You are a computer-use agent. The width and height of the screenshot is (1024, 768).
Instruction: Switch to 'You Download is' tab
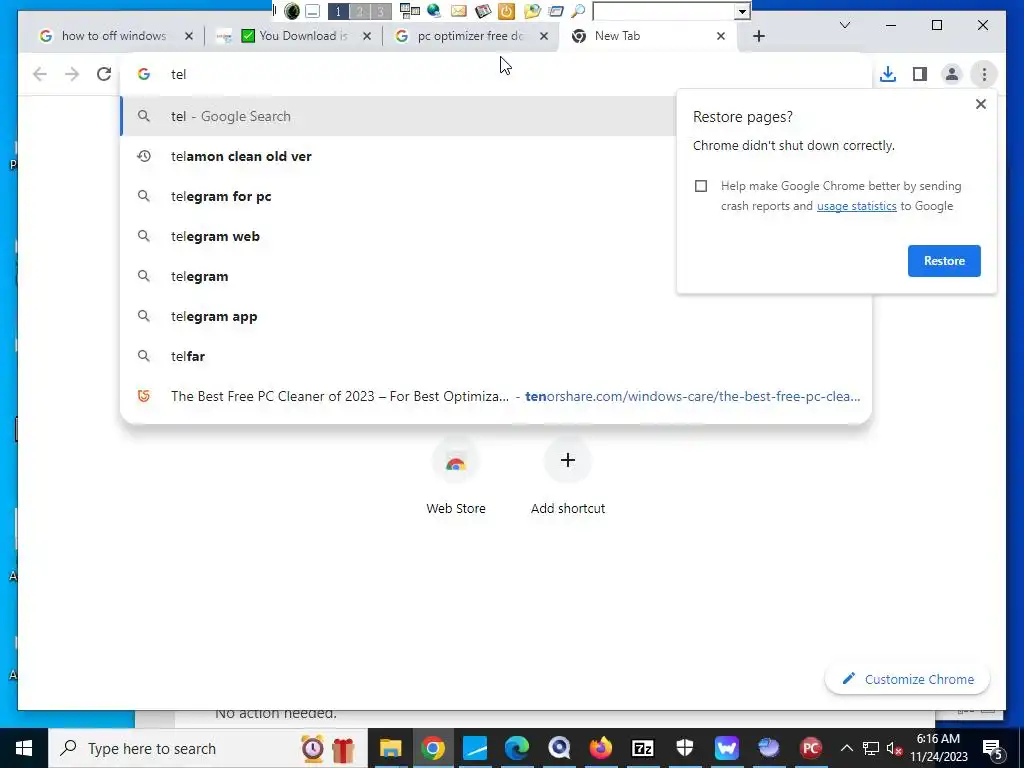293,36
